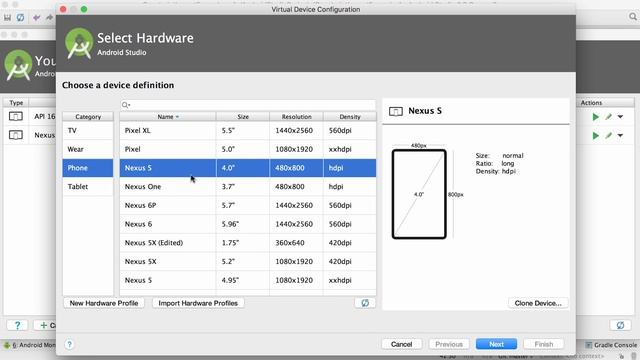
Task: Click AVD Manager refresh icon at bottom right
Action: [x=620, y=325]
